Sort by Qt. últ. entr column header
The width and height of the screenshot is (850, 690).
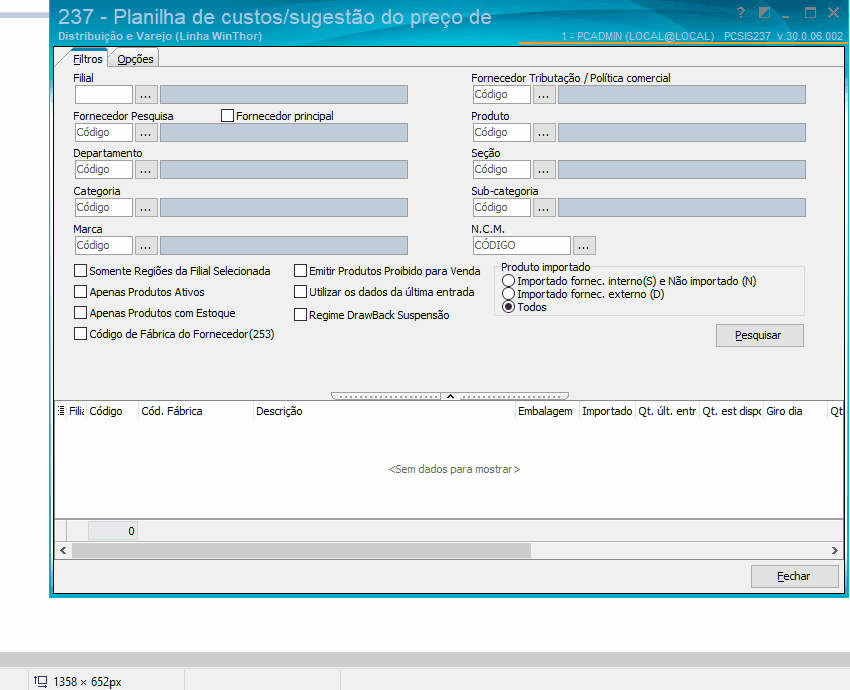tap(668, 411)
